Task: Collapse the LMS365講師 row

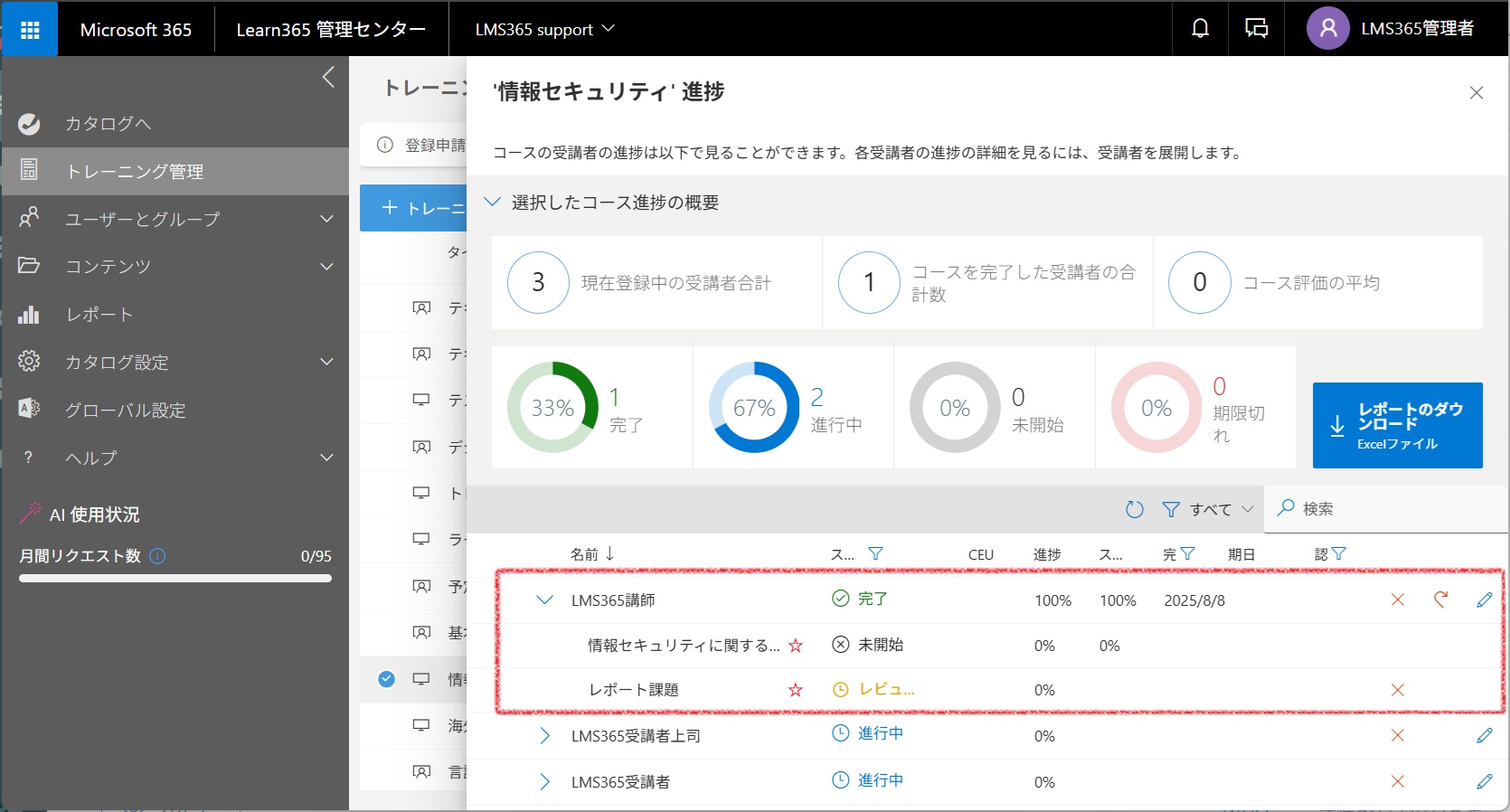Action: [x=544, y=600]
